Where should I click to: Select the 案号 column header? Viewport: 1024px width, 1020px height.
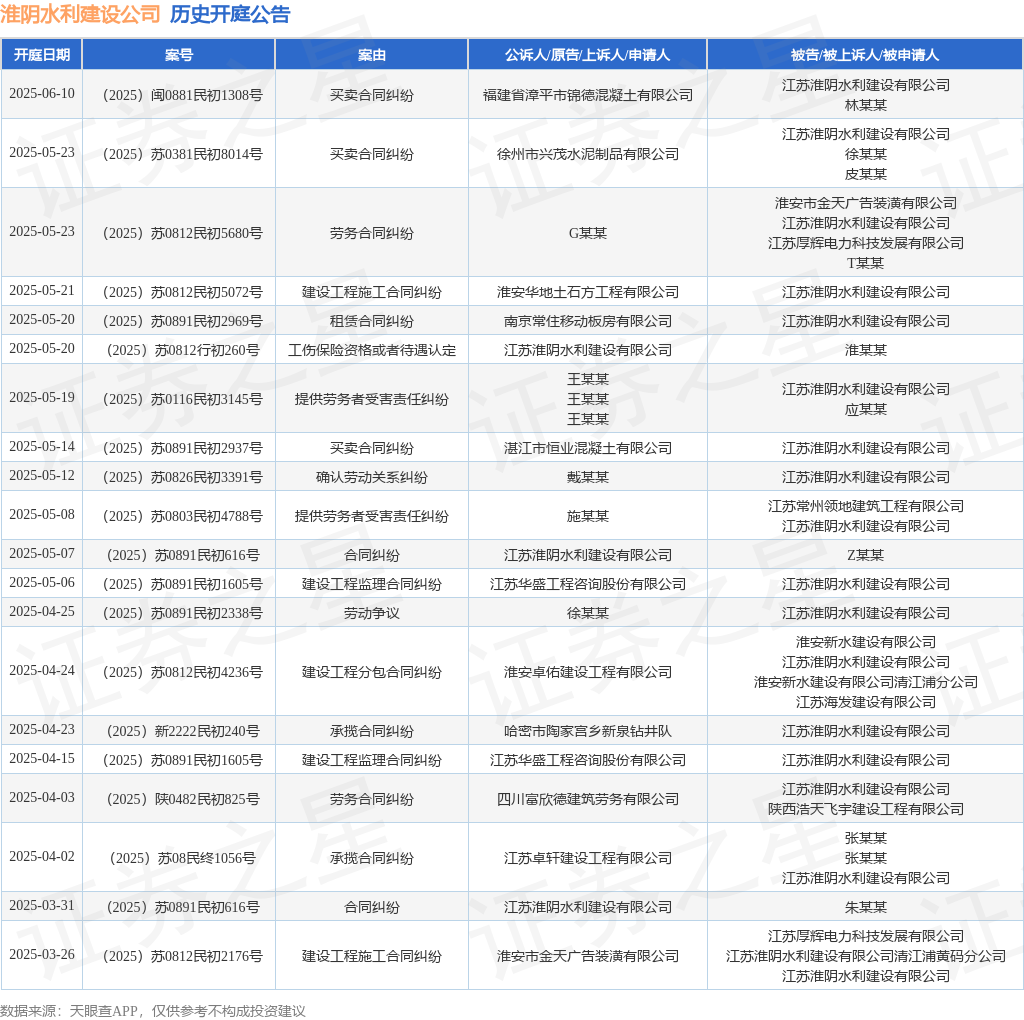click(x=179, y=55)
